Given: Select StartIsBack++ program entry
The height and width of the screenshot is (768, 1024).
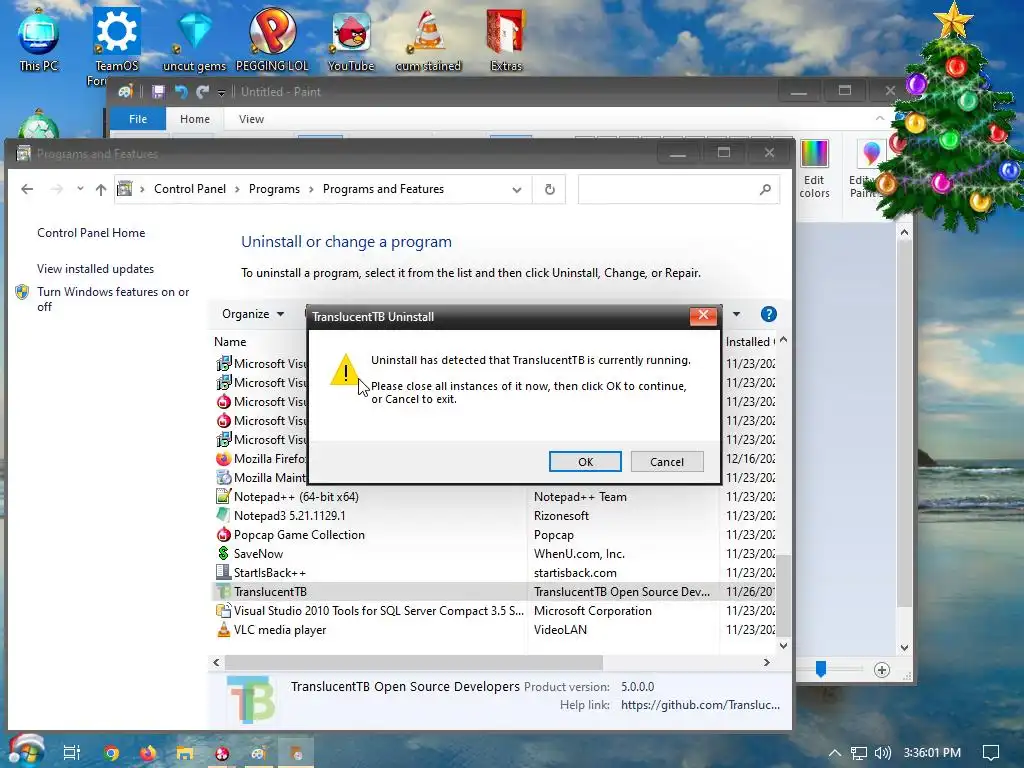Looking at the screenshot, I should (495, 573).
